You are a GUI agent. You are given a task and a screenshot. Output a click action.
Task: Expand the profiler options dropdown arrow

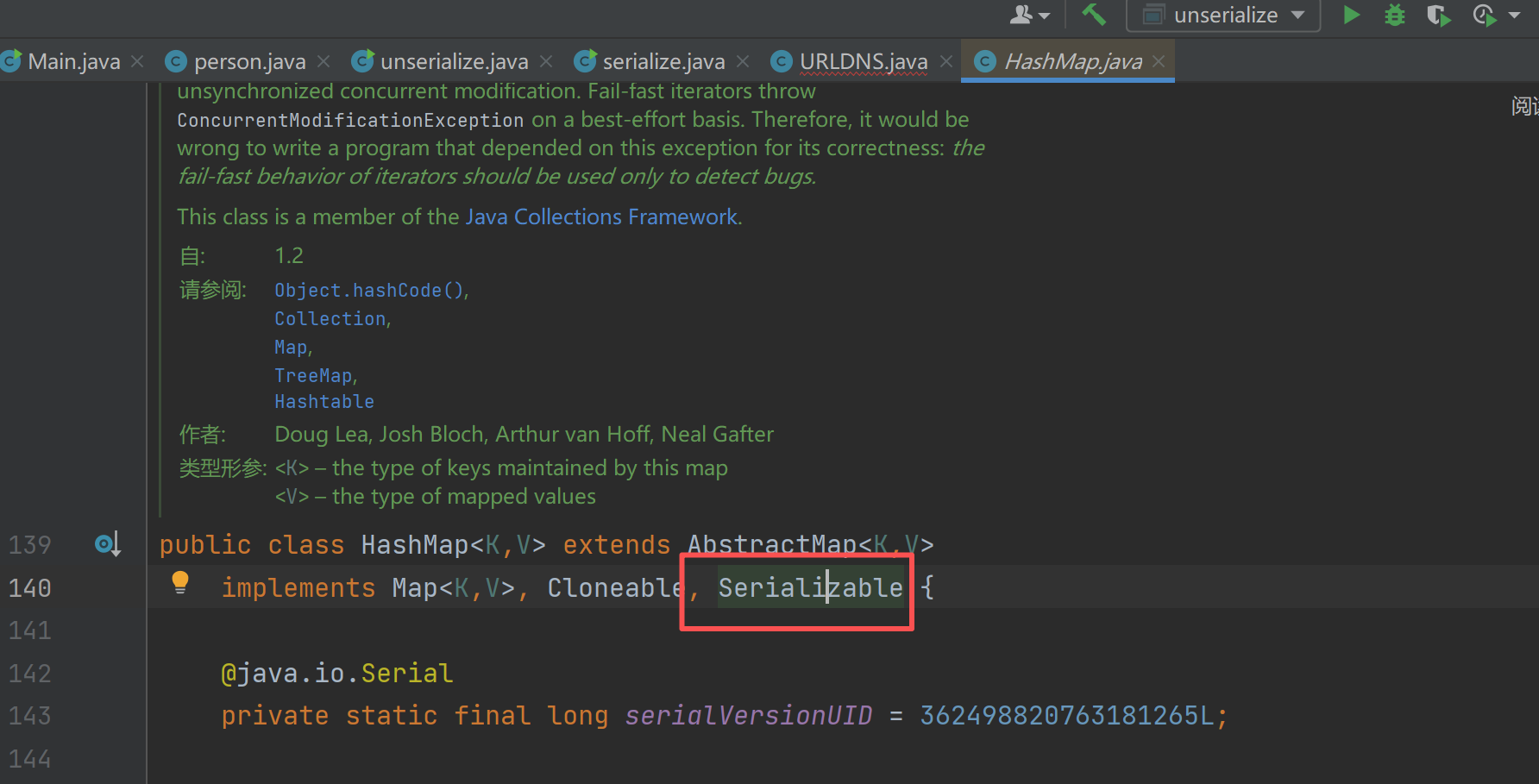[x=1514, y=15]
